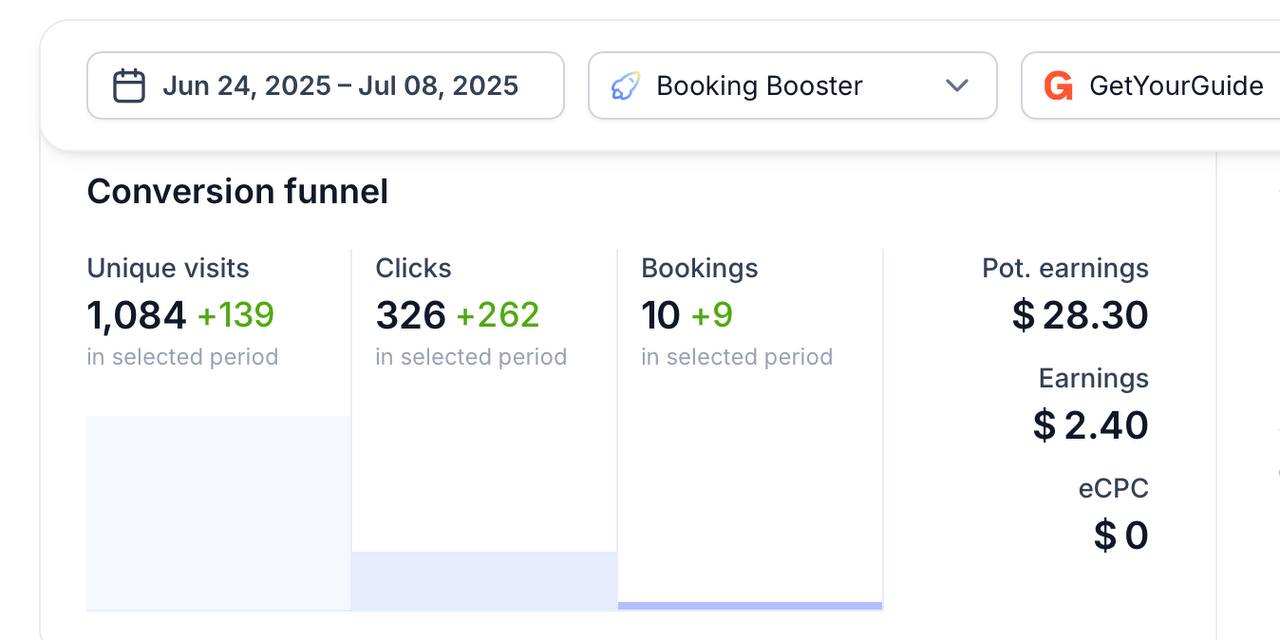Image resolution: width=1280 pixels, height=640 pixels.
Task: Click the thin Bookings funnel bar
Action: point(750,605)
